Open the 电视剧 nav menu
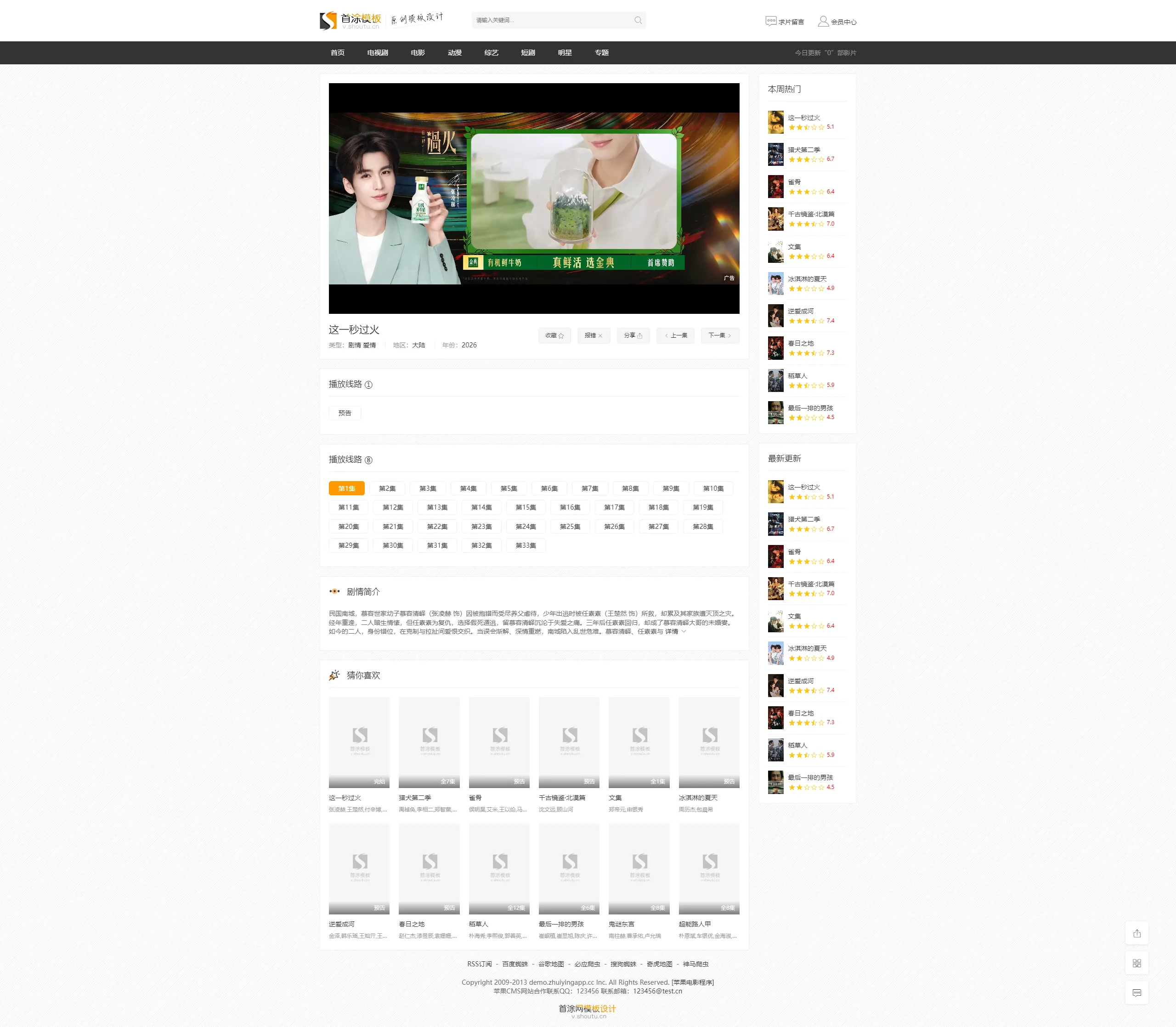Viewport: 1176px width, 1027px height. click(378, 53)
